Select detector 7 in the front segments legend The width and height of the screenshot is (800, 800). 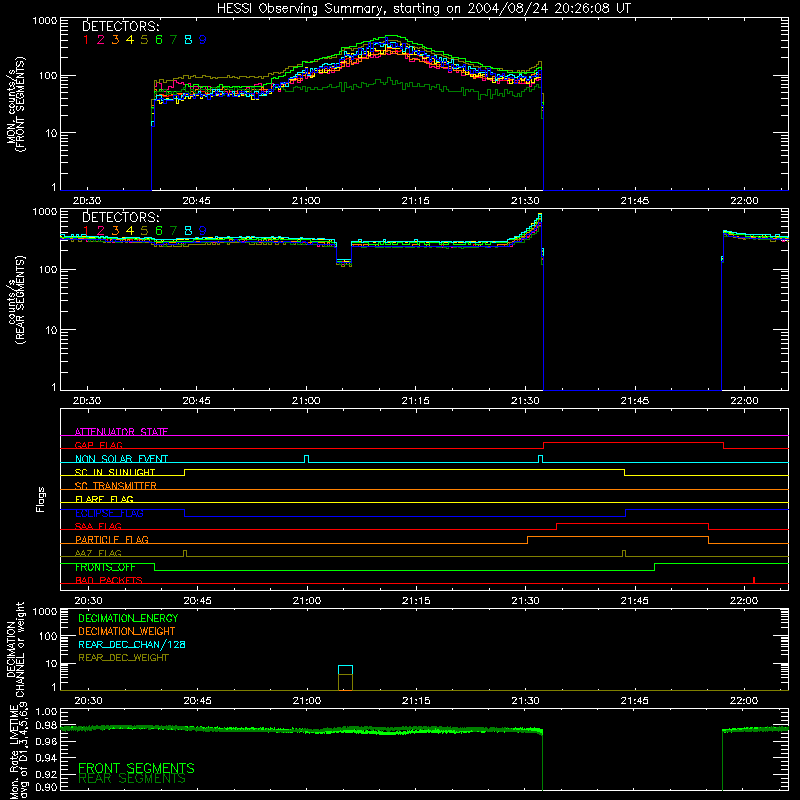tap(173, 40)
